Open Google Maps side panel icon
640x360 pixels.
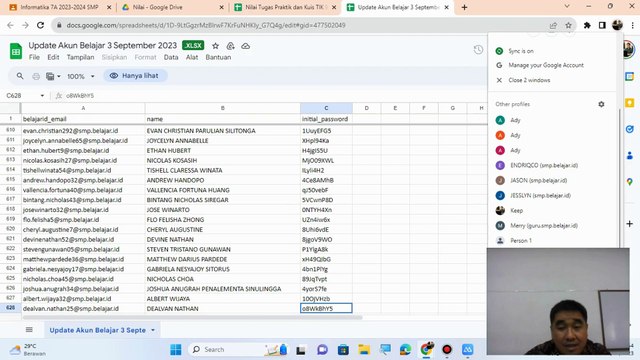coord(629,182)
